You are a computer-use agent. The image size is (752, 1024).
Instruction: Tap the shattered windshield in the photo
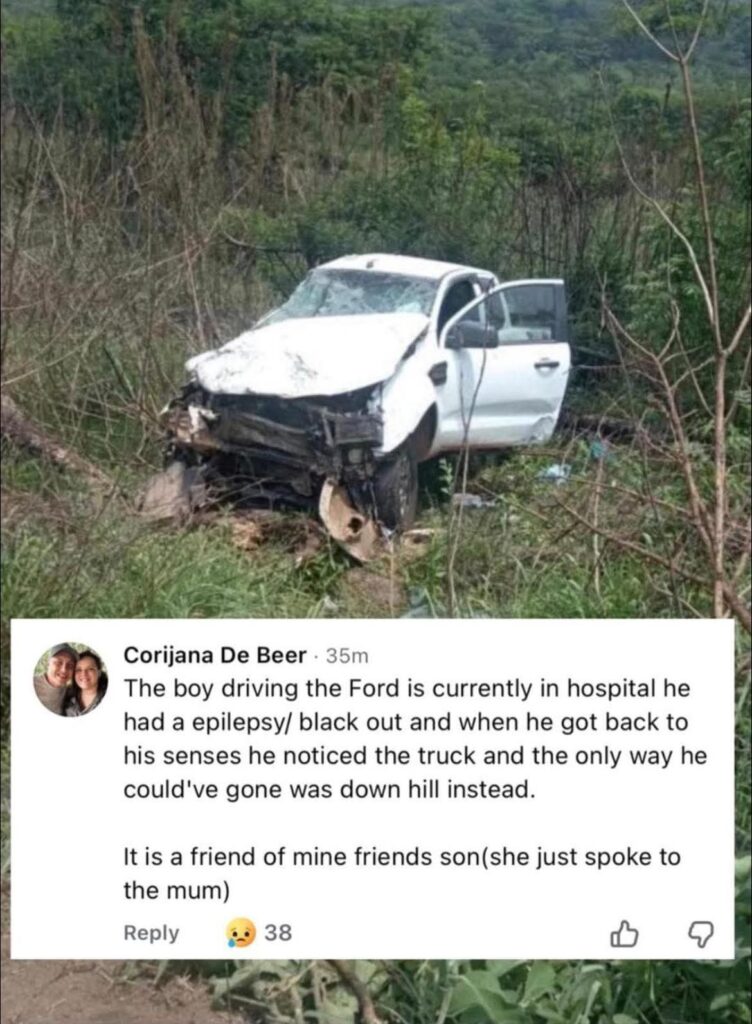point(358,293)
